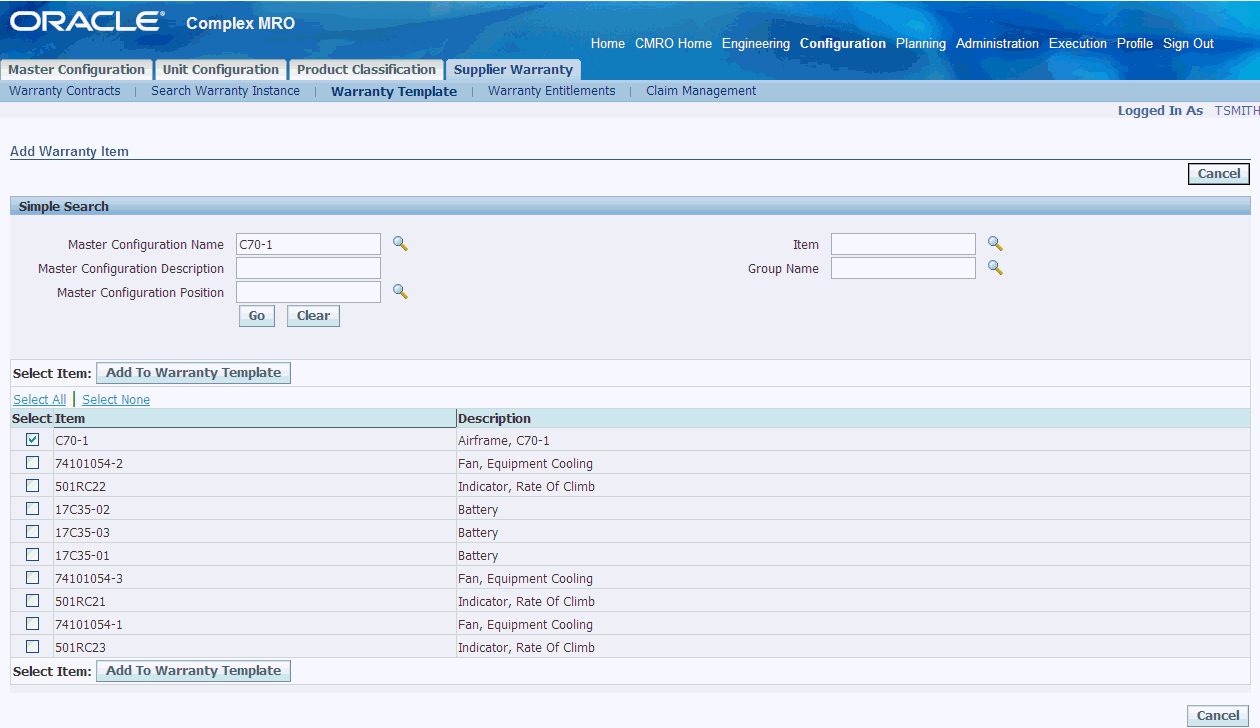Open Master Configuration Position search lookup
The width and height of the screenshot is (1260, 728).
click(400, 292)
